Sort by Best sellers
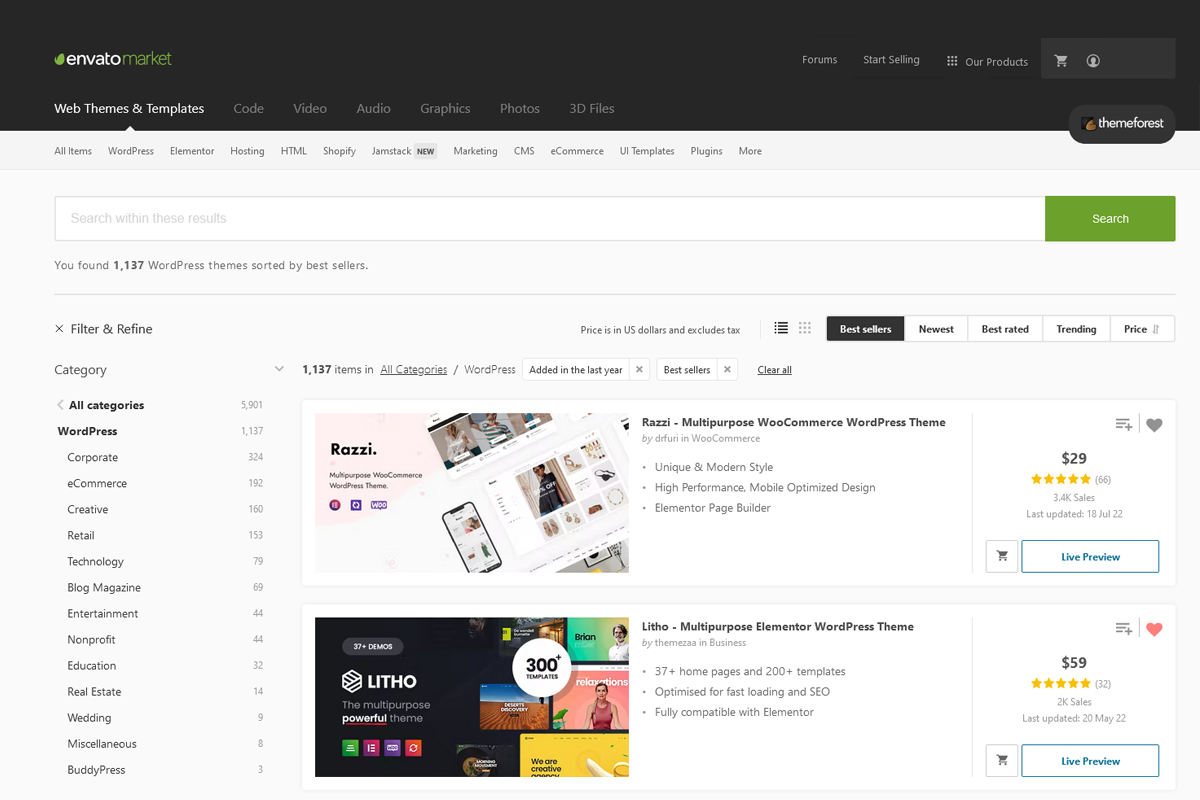 coord(865,328)
